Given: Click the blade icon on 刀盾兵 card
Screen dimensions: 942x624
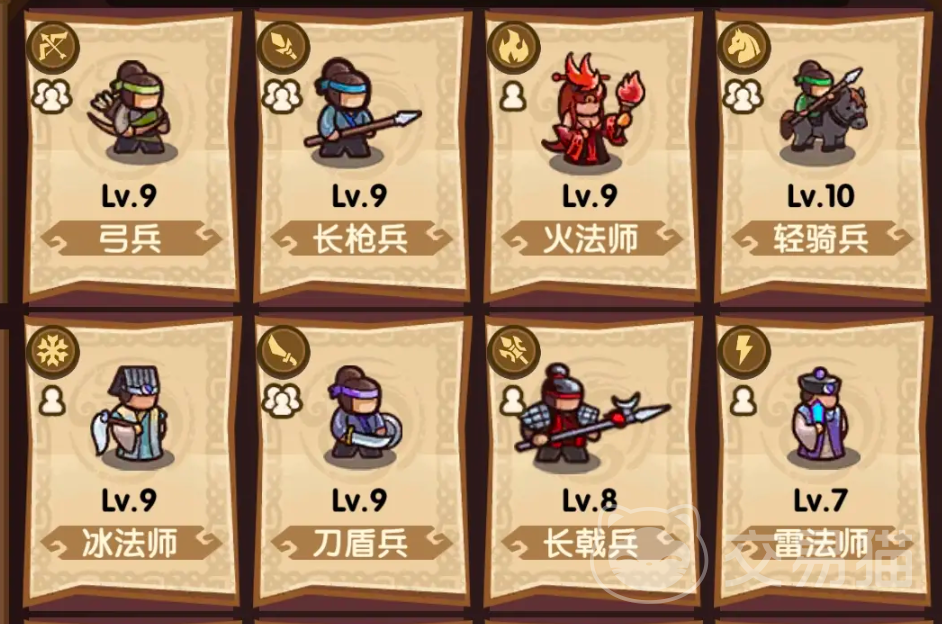Looking at the screenshot, I should click(283, 352).
